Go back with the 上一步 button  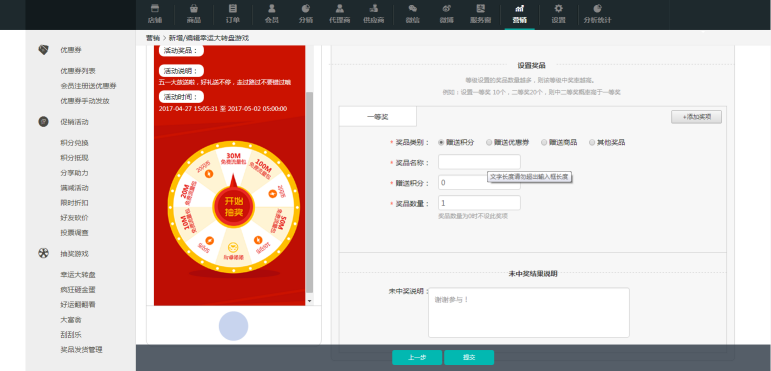[416, 358]
